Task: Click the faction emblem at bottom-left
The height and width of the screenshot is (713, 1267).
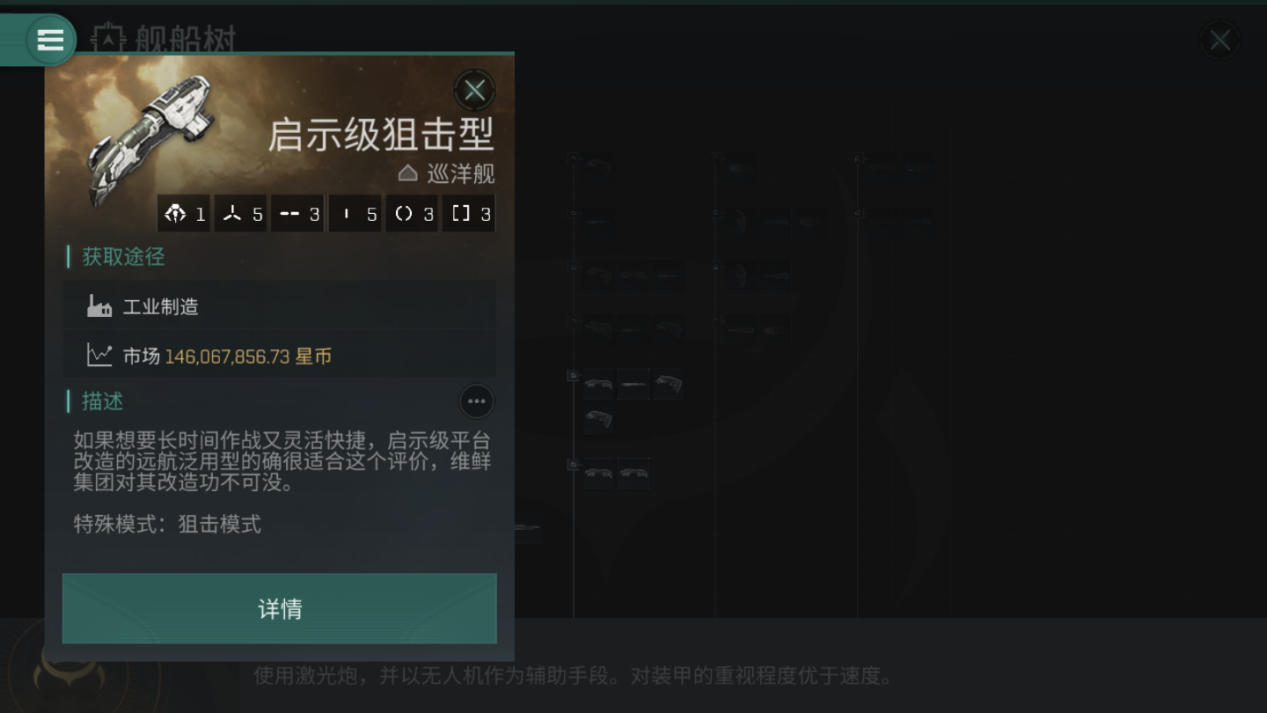Action: click(68, 672)
